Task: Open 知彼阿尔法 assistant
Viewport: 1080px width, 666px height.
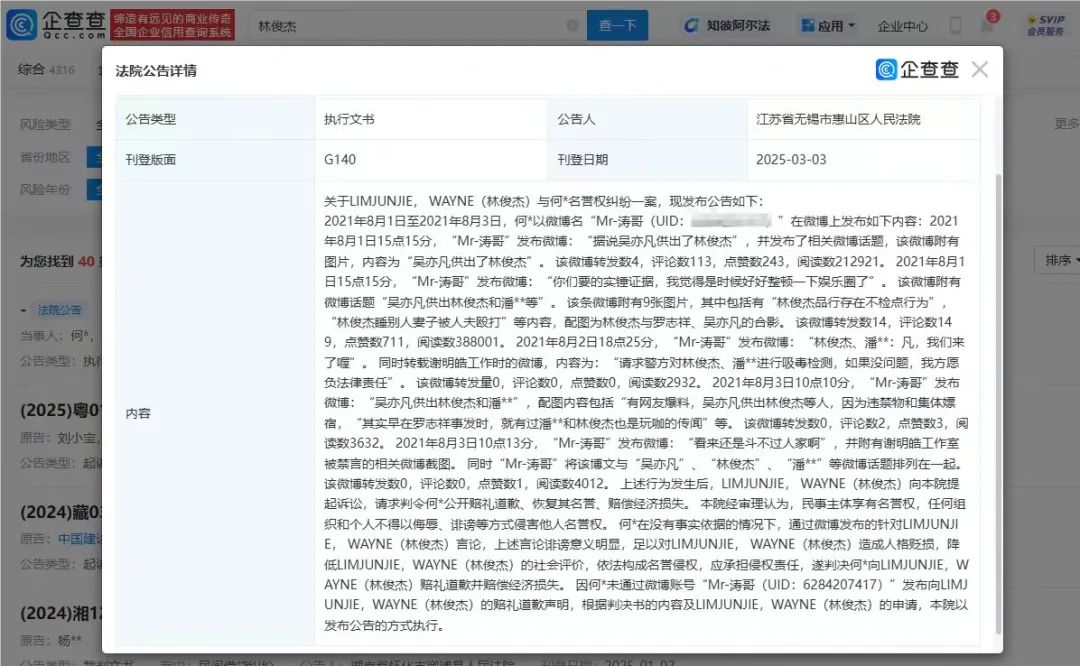Action: pos(727,26)
